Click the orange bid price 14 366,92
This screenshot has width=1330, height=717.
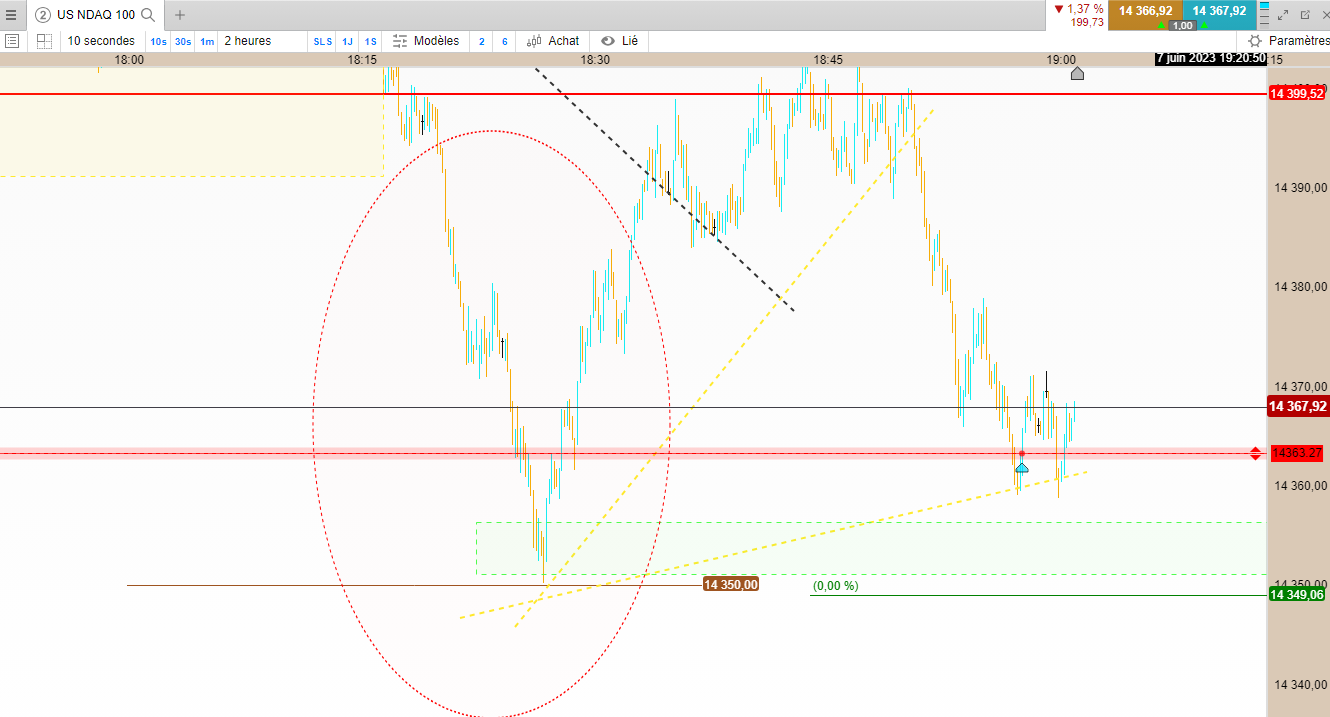[1146, 11]
